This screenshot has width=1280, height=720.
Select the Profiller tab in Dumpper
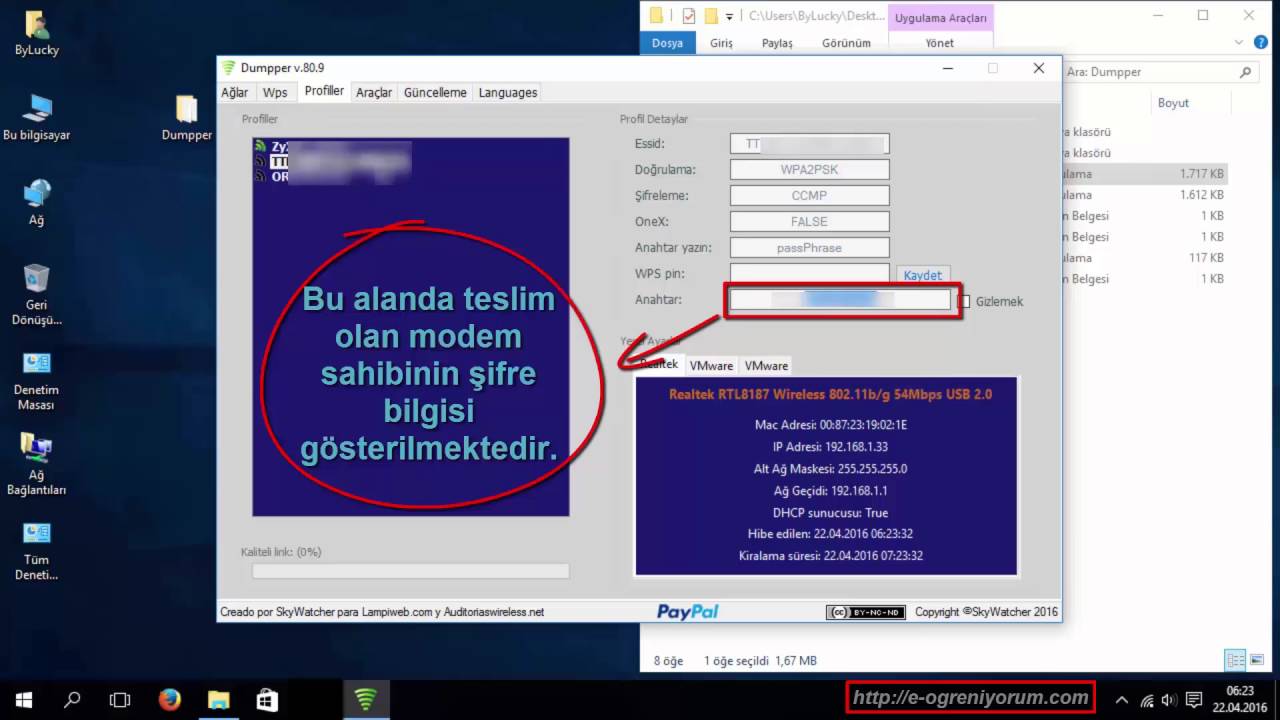point(324,91)
